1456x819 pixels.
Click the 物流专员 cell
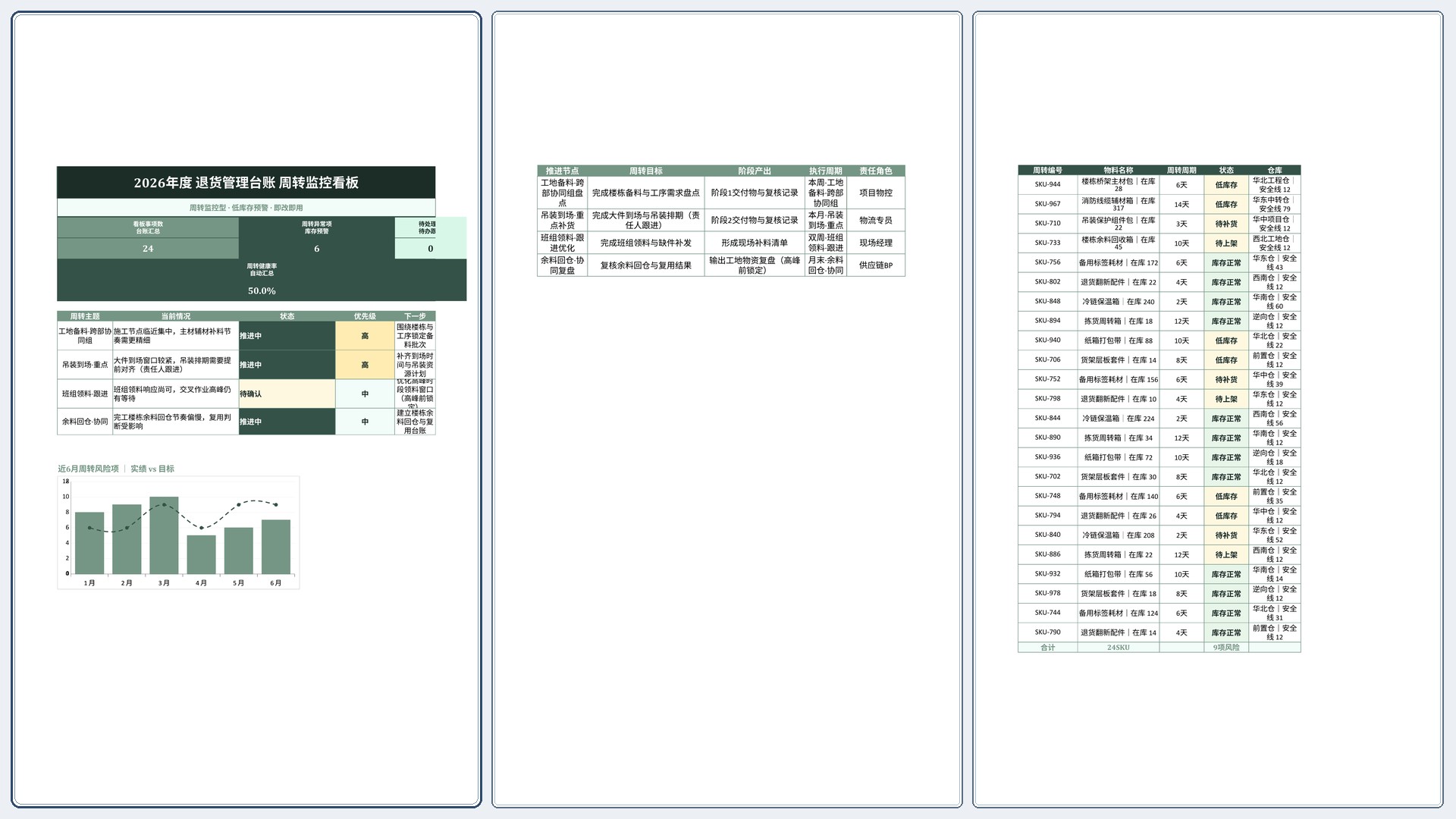tap(876, 221)
